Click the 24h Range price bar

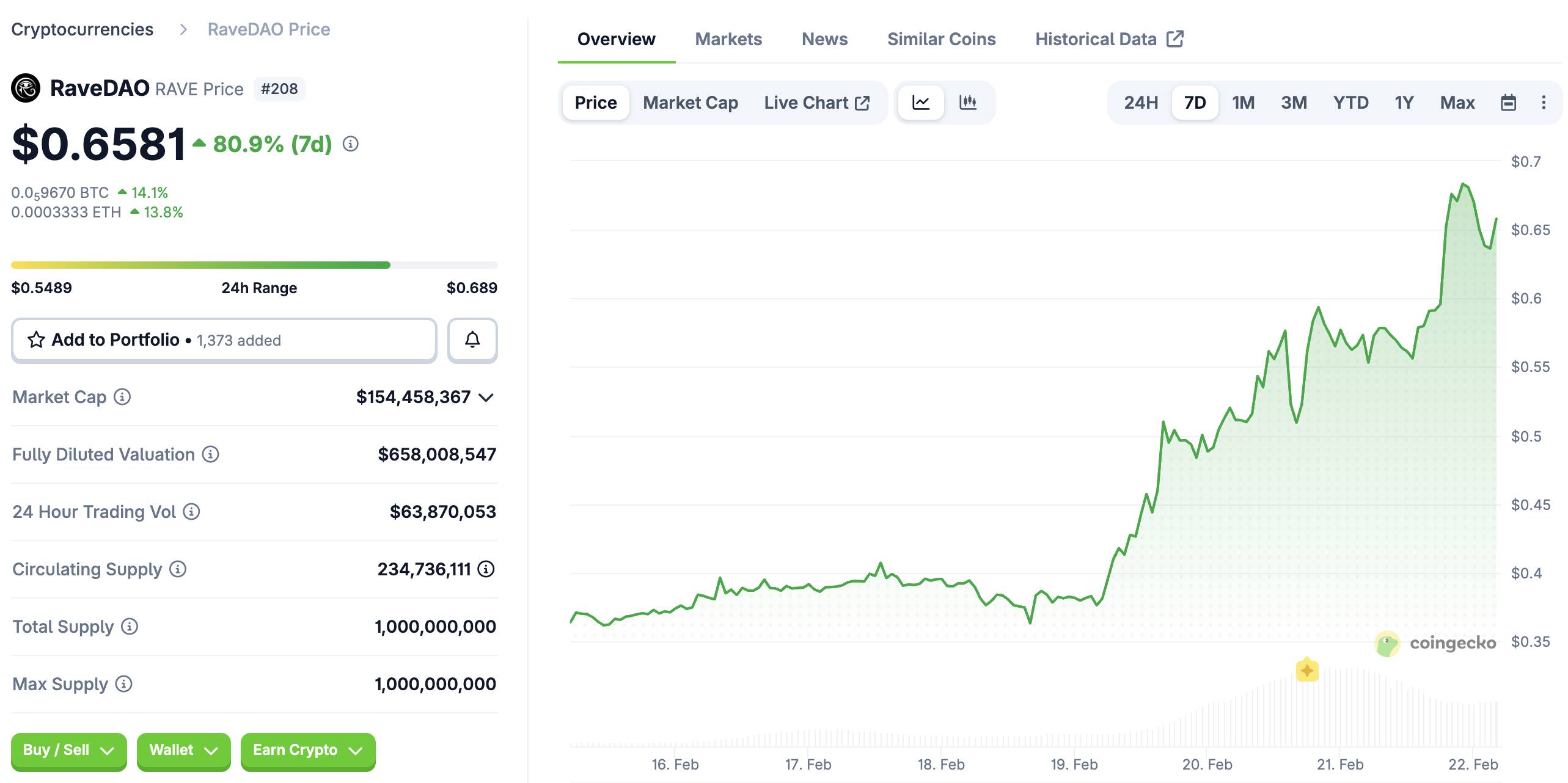coord(254,265)
